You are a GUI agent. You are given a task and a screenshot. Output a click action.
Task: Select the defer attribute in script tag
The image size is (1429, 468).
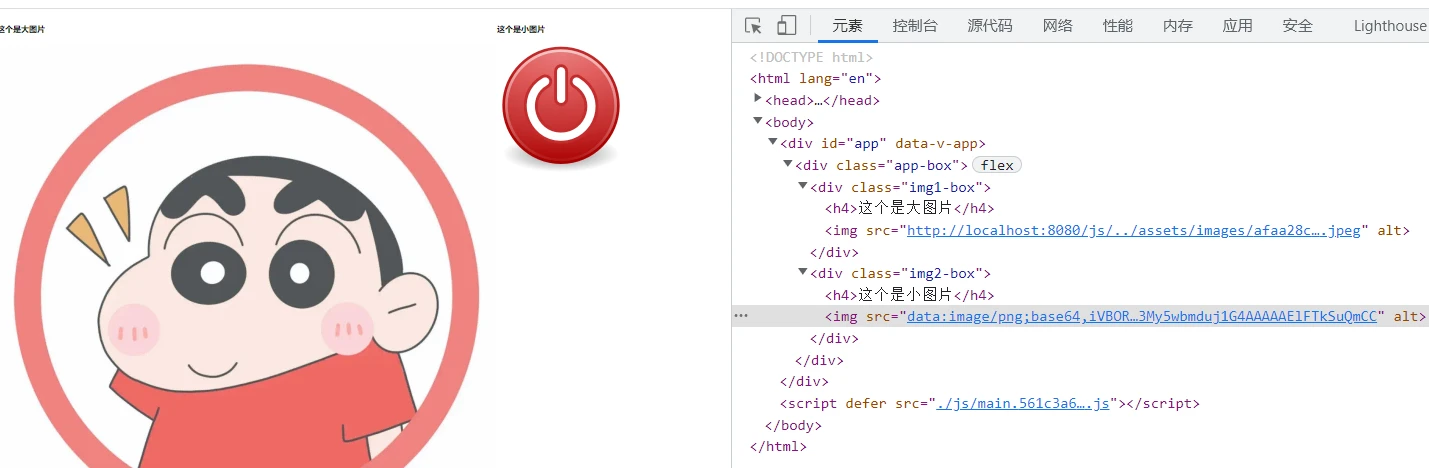(x=866, y=404)
